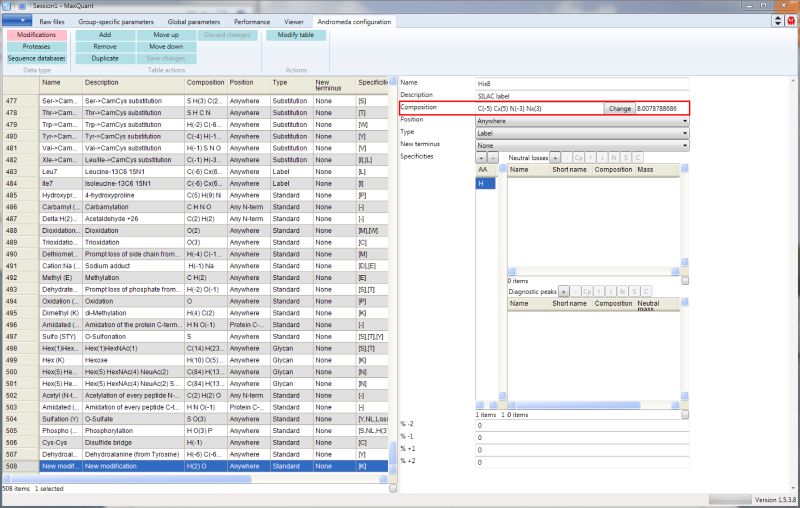Remove a specificity with the minus button

[x=493, y=158]
